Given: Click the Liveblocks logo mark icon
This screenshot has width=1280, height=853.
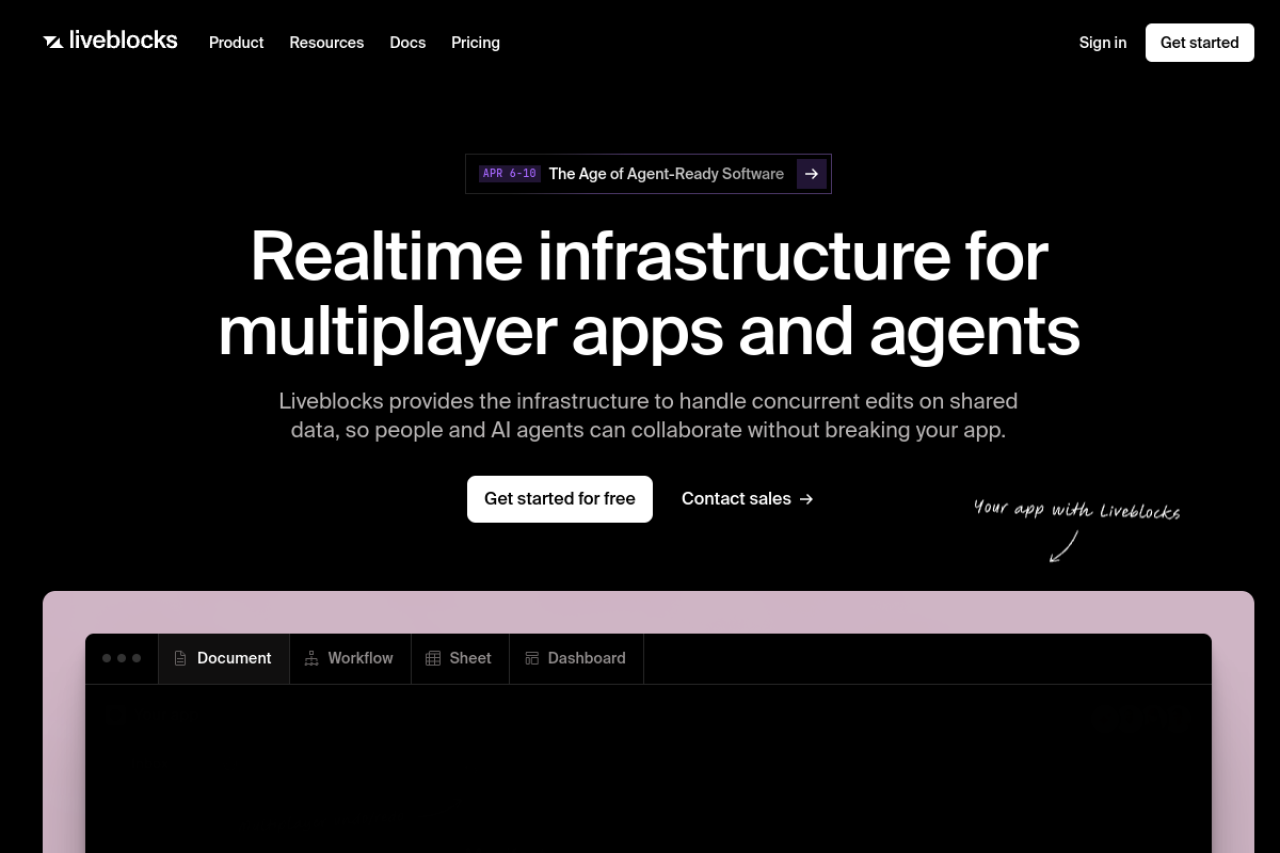Looking at the screenshot, I should pyautogui.click(x=53, y=41).
